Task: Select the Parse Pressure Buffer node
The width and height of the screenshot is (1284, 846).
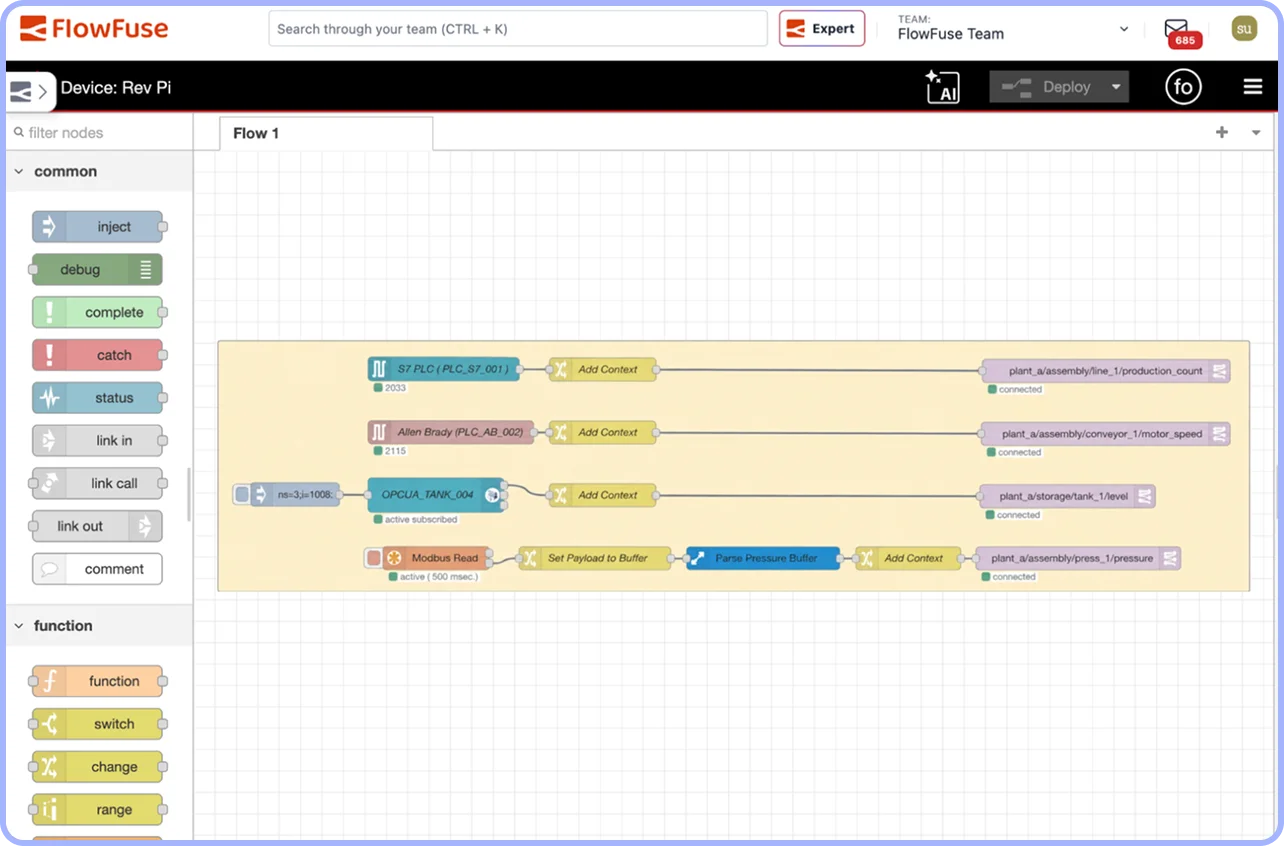Action: pos(763,558)
